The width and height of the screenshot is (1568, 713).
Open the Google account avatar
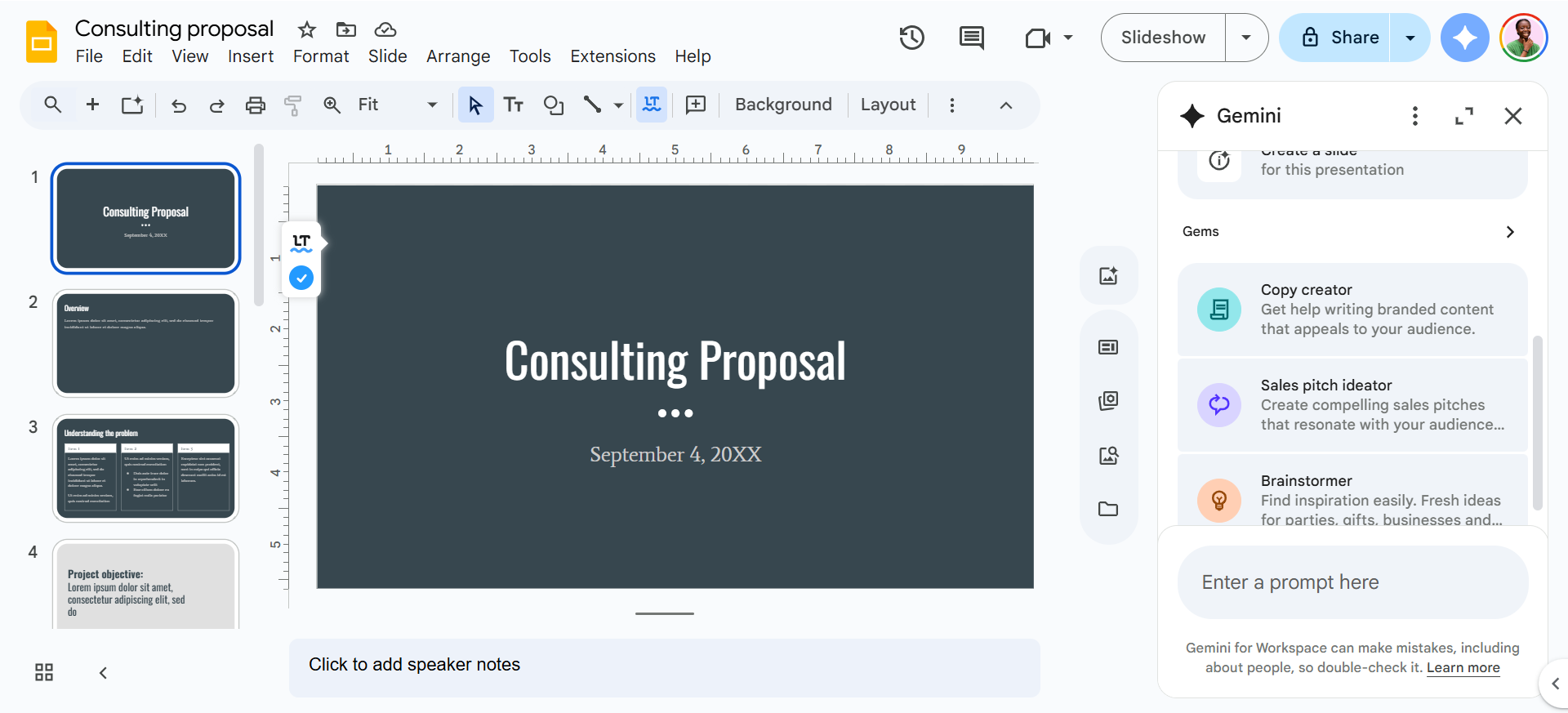[1524, 38]
